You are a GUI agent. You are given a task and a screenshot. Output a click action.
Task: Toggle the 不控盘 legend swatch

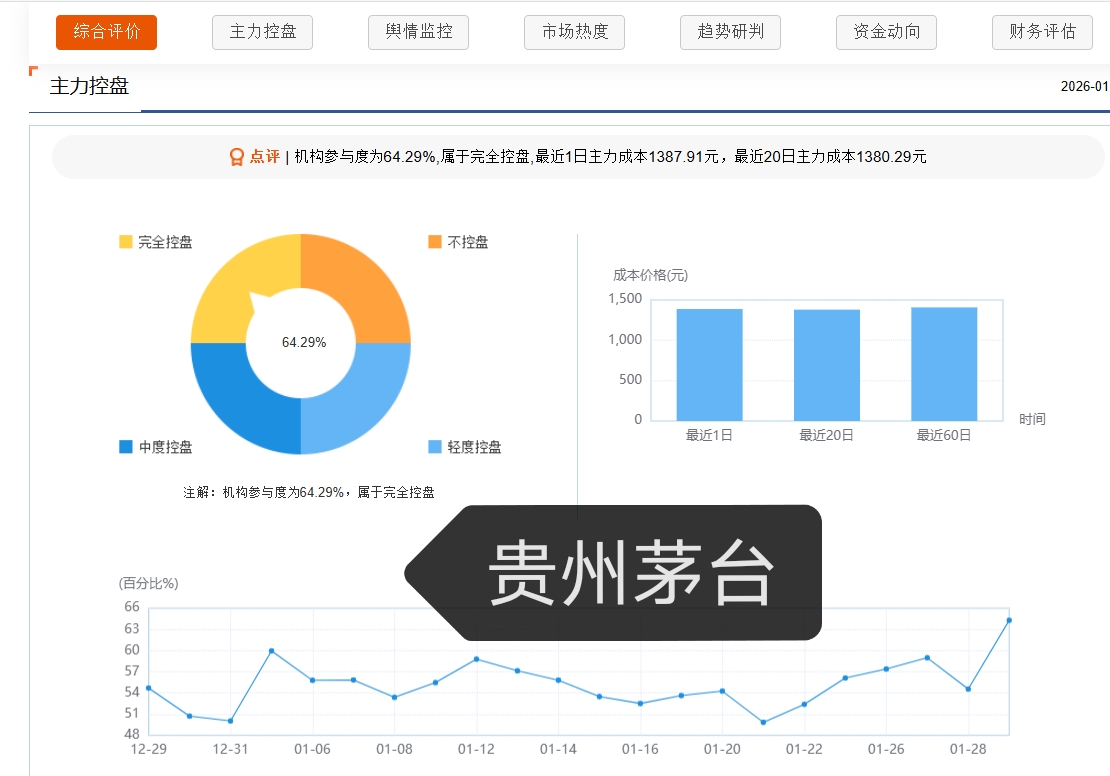(x=435, y=242)
